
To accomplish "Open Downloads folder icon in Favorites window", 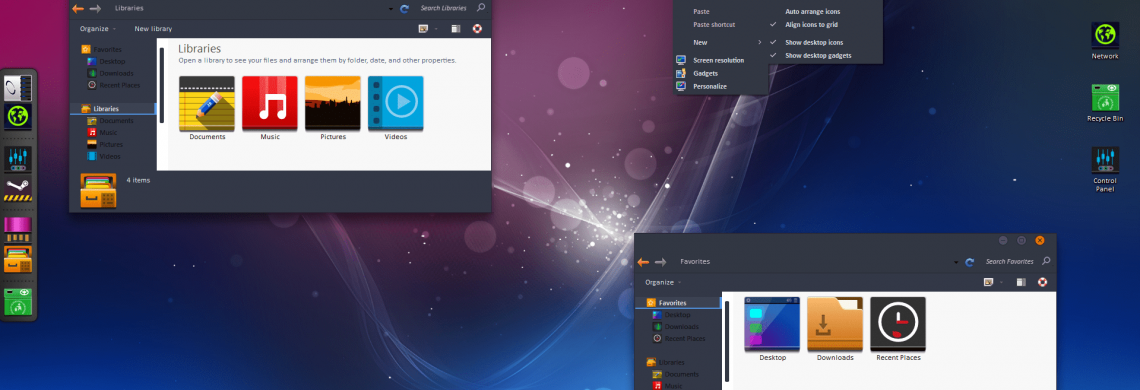I will click(835, 323).
